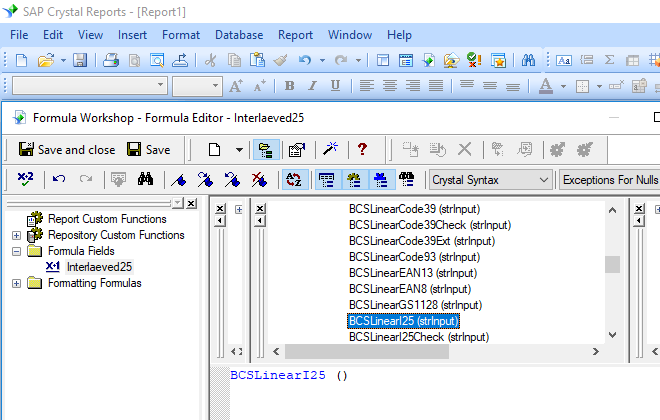Select Align Center text alignment

(390, 86)
